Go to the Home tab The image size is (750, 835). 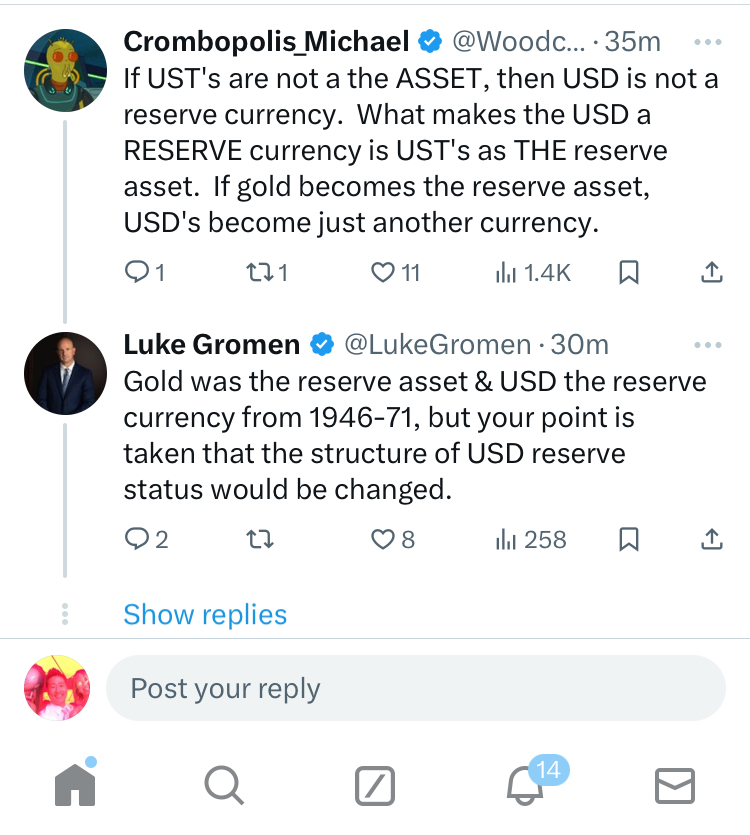[x=75, y=785]
